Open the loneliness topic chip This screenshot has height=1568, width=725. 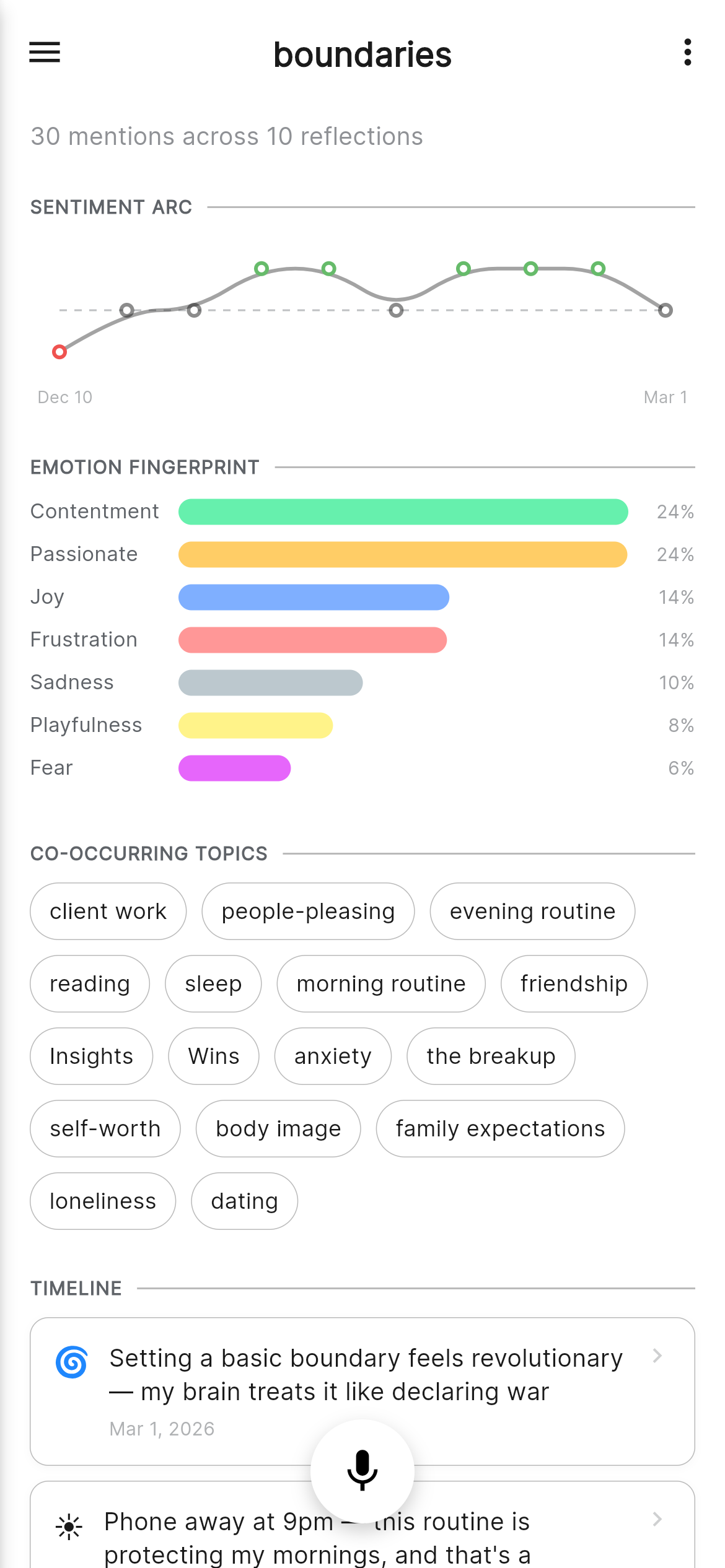tap(102, 1201)
